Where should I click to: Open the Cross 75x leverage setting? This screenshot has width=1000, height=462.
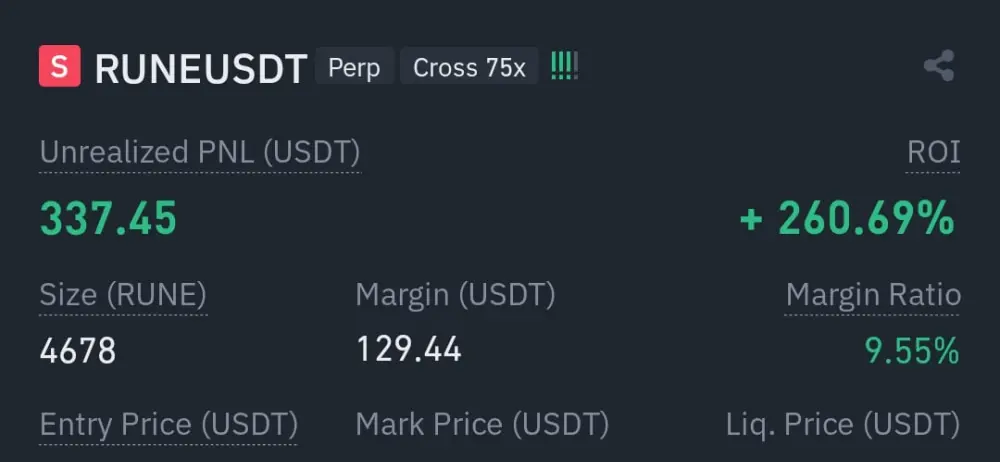pyautogui.click(x=469, y=66)
